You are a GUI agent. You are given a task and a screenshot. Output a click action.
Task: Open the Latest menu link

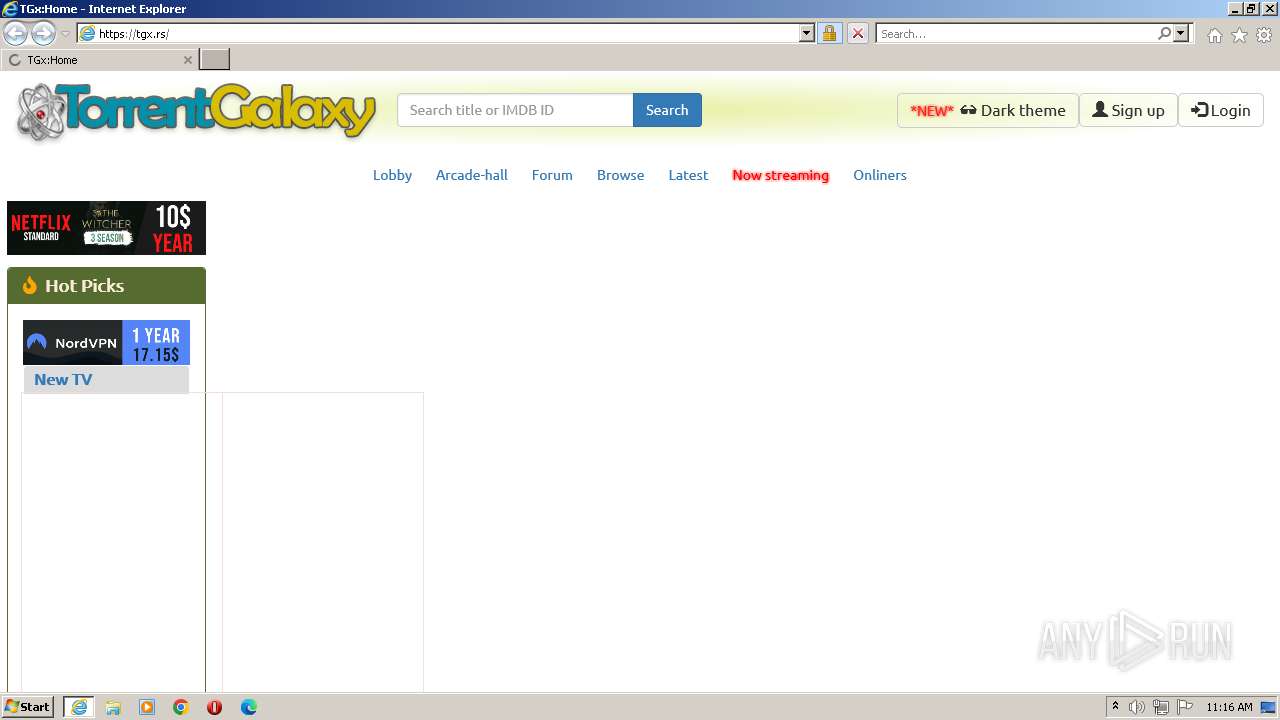pyautogui.click(x=688, y=175)
